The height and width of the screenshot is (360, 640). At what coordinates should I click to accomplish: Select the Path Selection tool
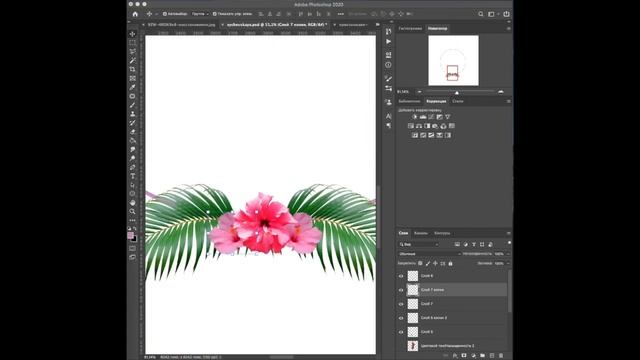(x=132, y=185)
